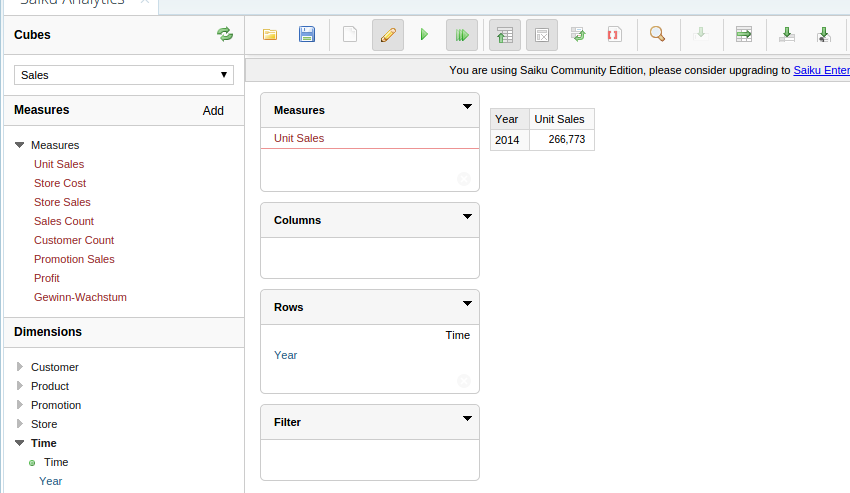Click the magnifier drill-through icon
Screen dimensions: 850x493
click(657, 34)
